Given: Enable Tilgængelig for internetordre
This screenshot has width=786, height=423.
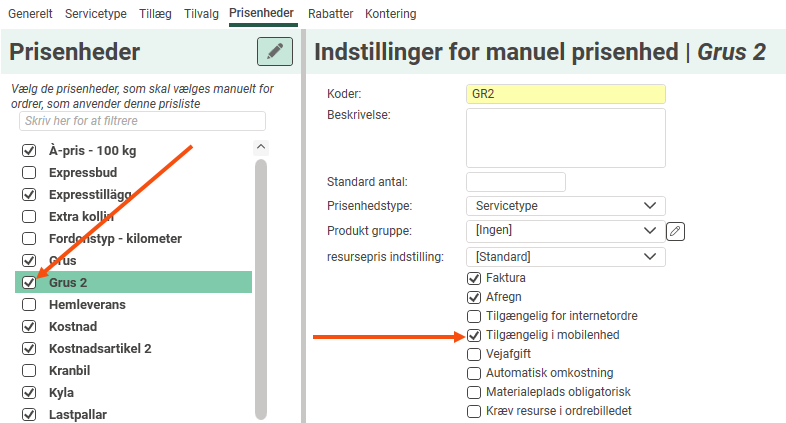Looking at the screenshot, I should (x=474, y=316).
